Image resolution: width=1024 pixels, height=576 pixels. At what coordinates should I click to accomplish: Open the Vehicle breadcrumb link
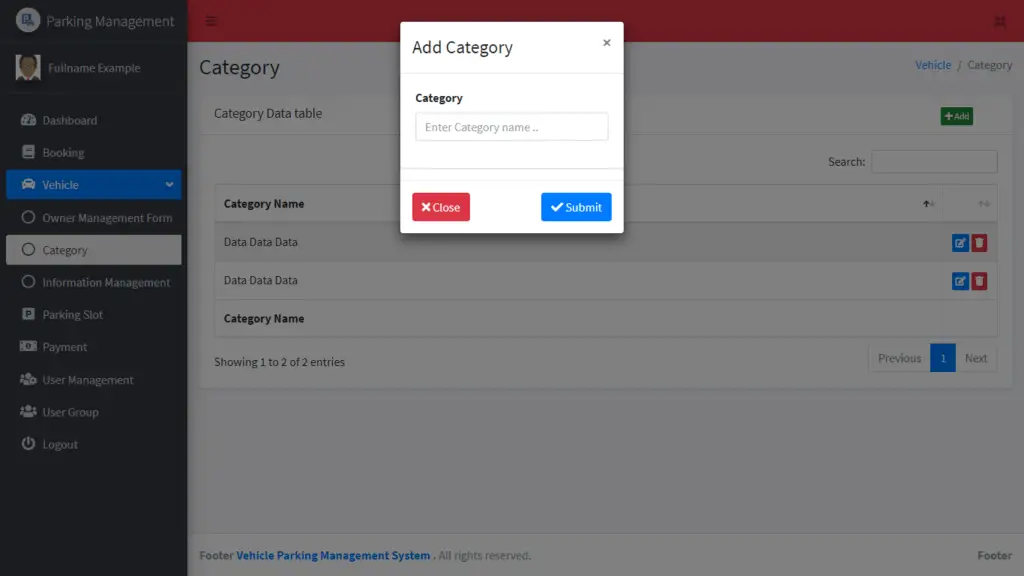pyautogui.click(x=933, y=64)
